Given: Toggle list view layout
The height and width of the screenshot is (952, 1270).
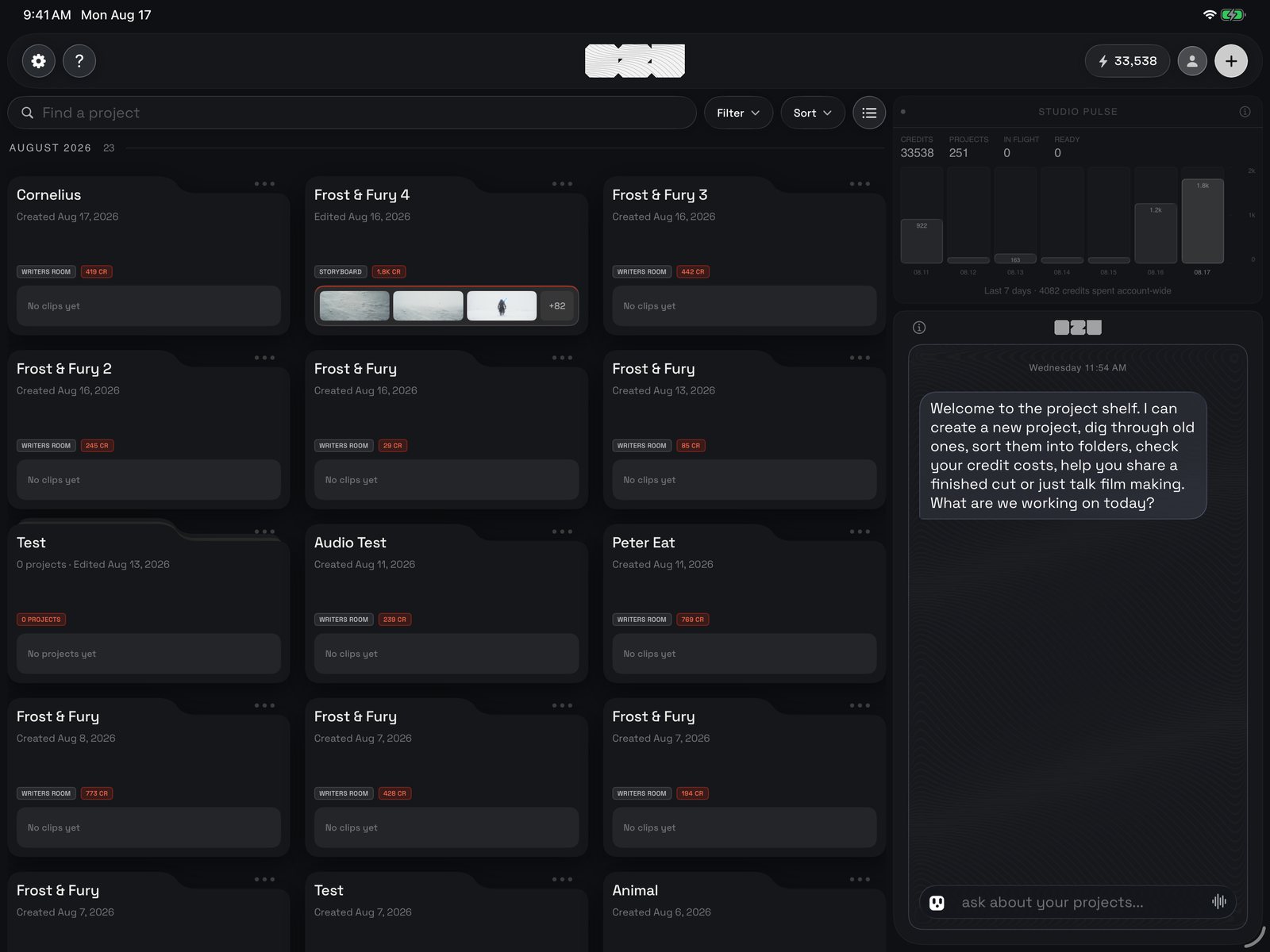Looking at the screenshot, I should 869,113.
